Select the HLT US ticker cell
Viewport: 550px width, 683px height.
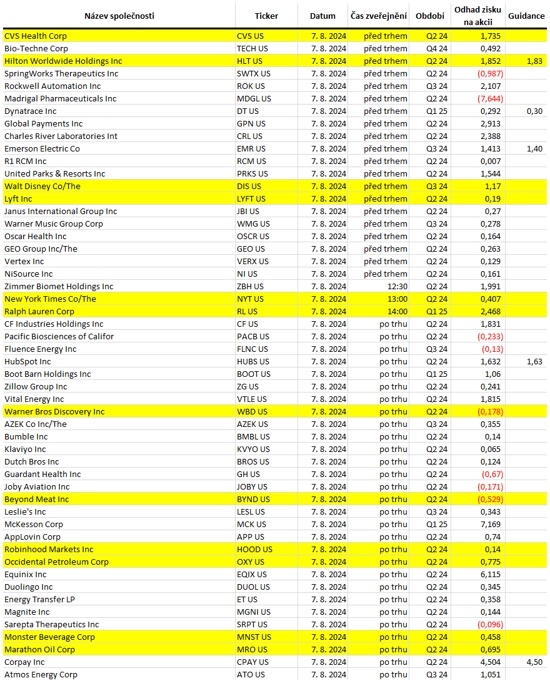click(x=266, y=61)
